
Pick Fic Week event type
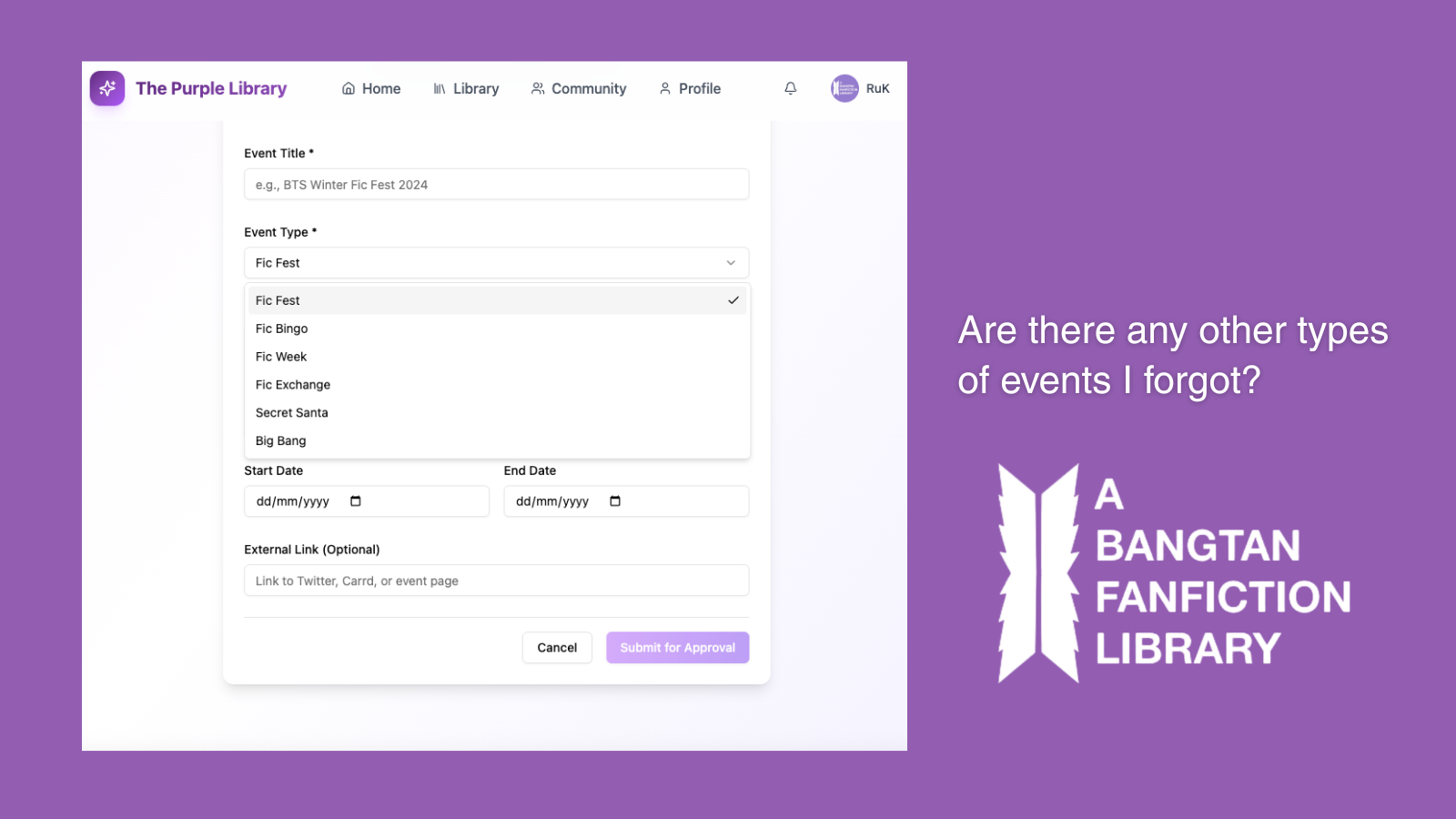[x=281, y=357]
